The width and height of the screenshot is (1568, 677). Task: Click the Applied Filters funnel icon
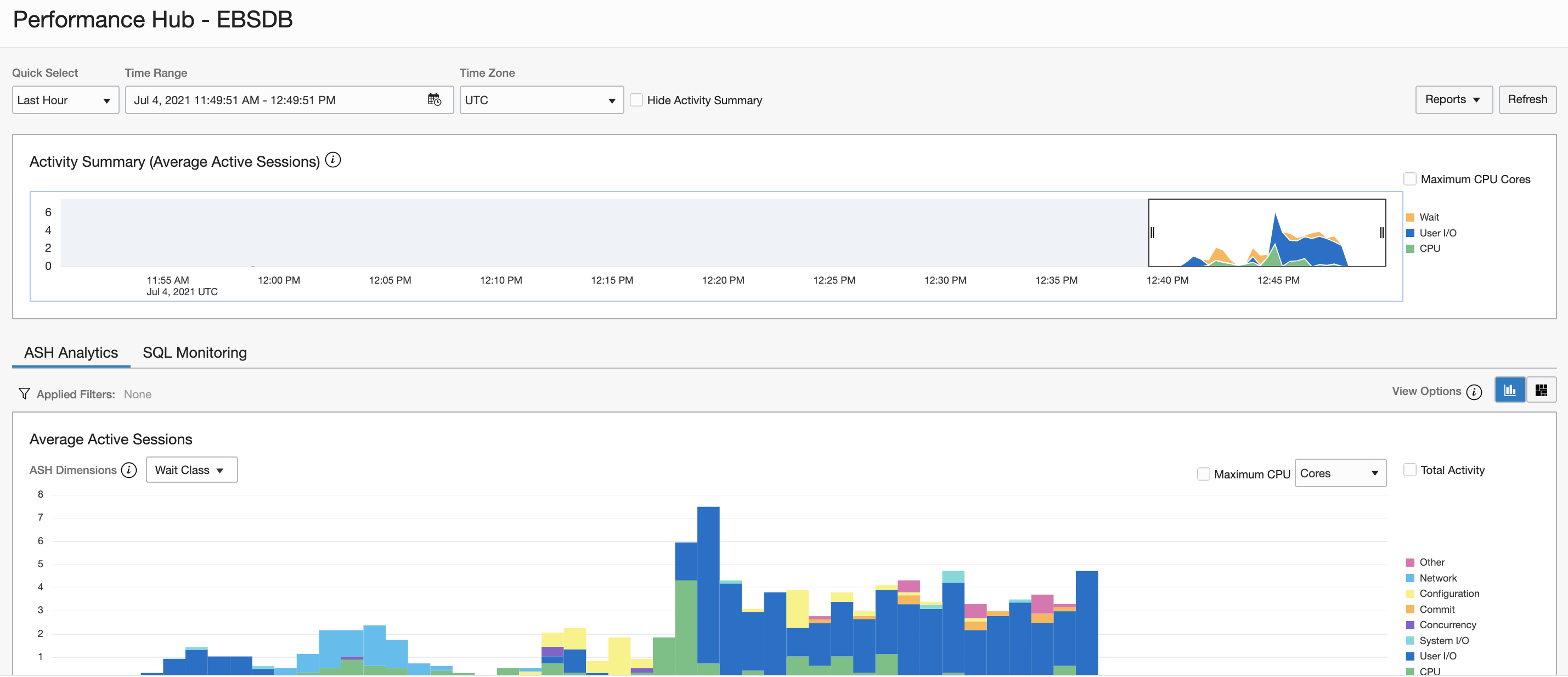point(24,393)
